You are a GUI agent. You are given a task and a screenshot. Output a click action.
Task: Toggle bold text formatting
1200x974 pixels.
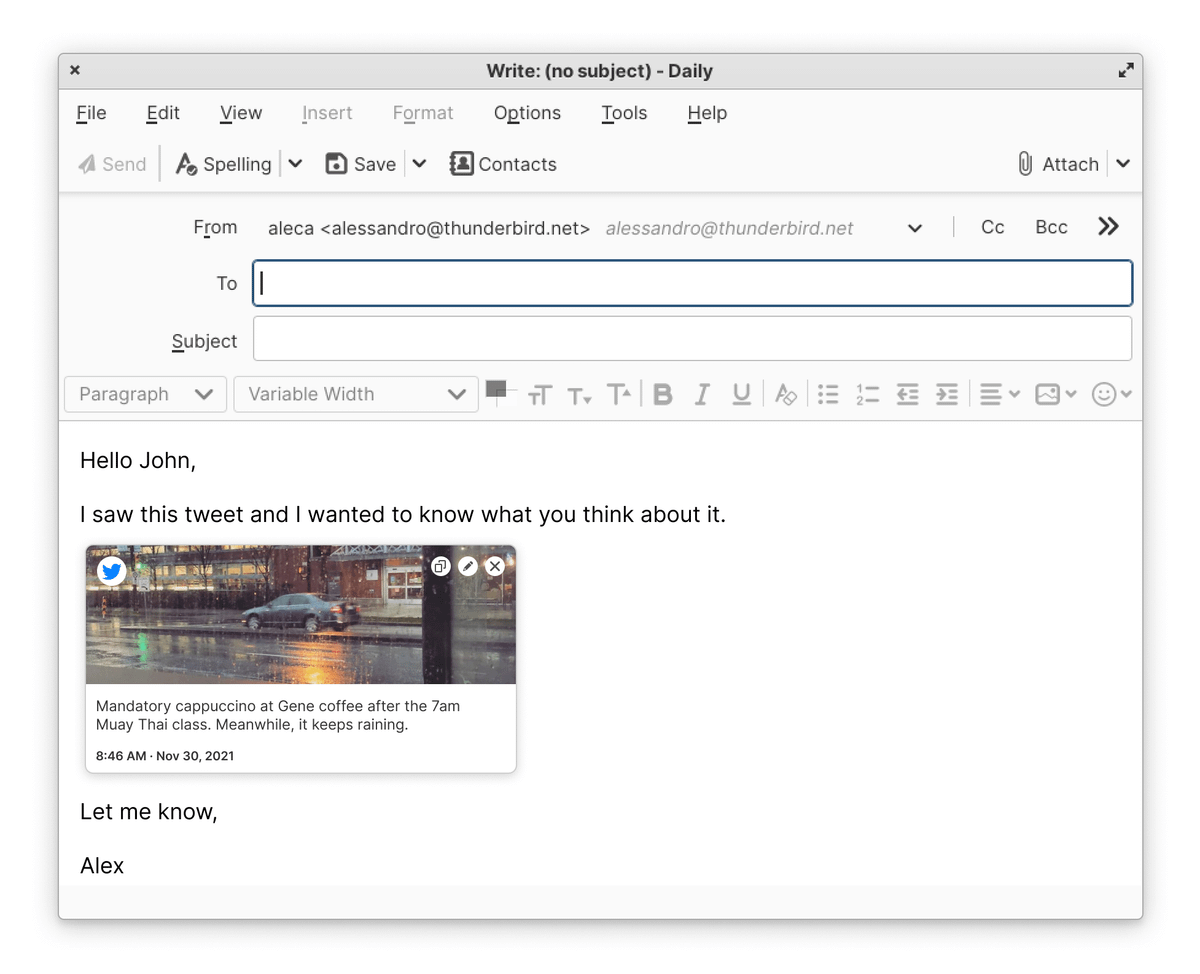point(662,394)
